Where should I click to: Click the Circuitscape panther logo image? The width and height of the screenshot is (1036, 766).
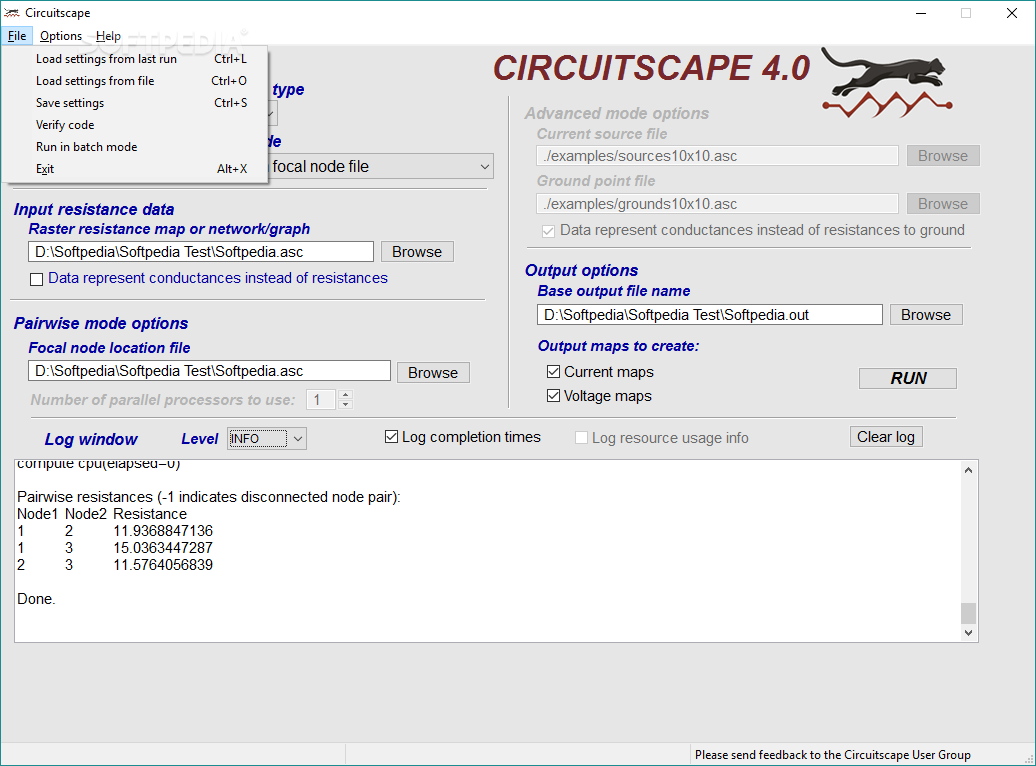point(887,83)
